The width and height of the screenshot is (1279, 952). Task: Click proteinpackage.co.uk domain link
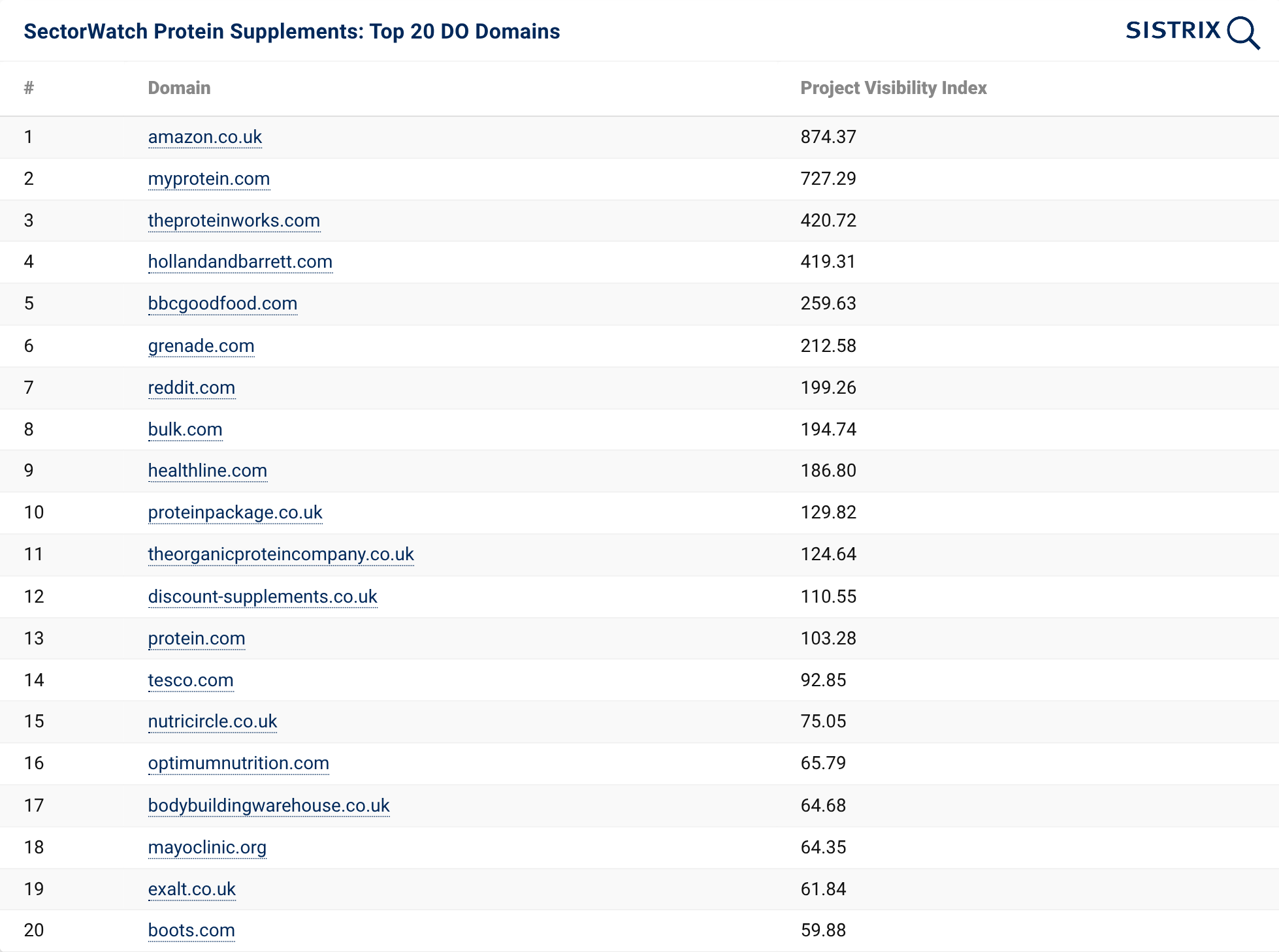[x=235, y=513]
